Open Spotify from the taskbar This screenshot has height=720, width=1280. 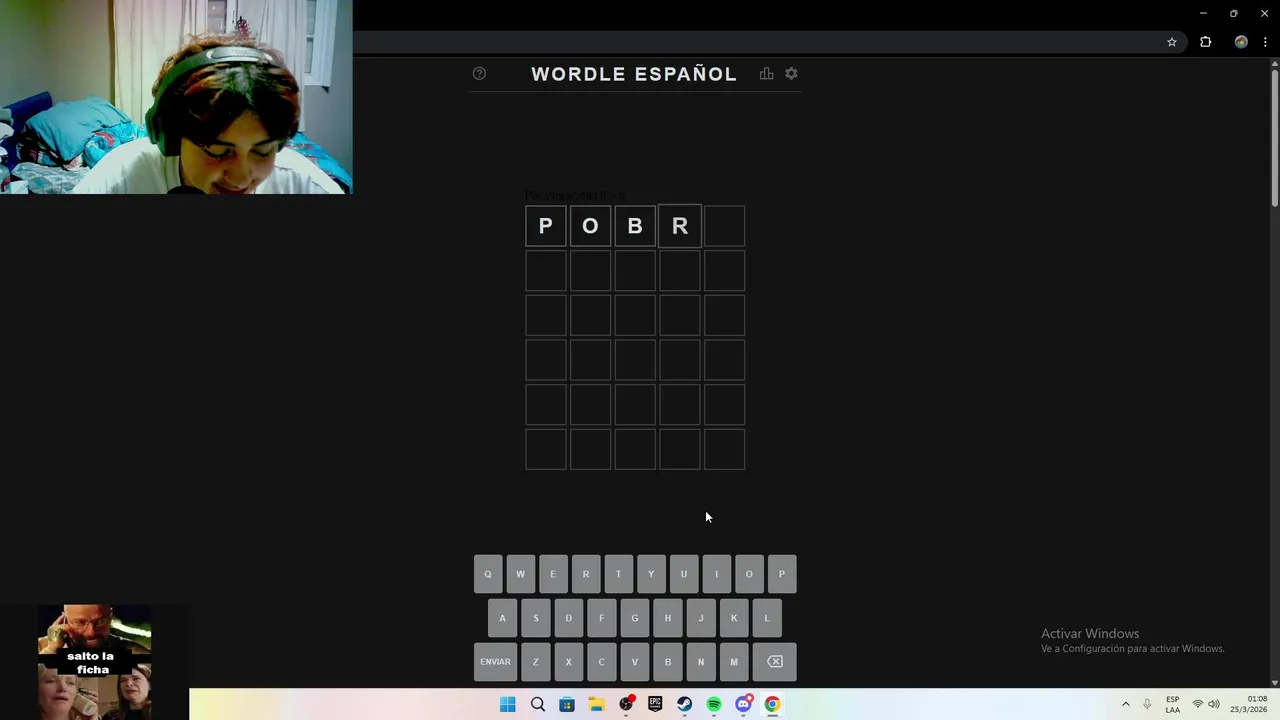point(714,705)
